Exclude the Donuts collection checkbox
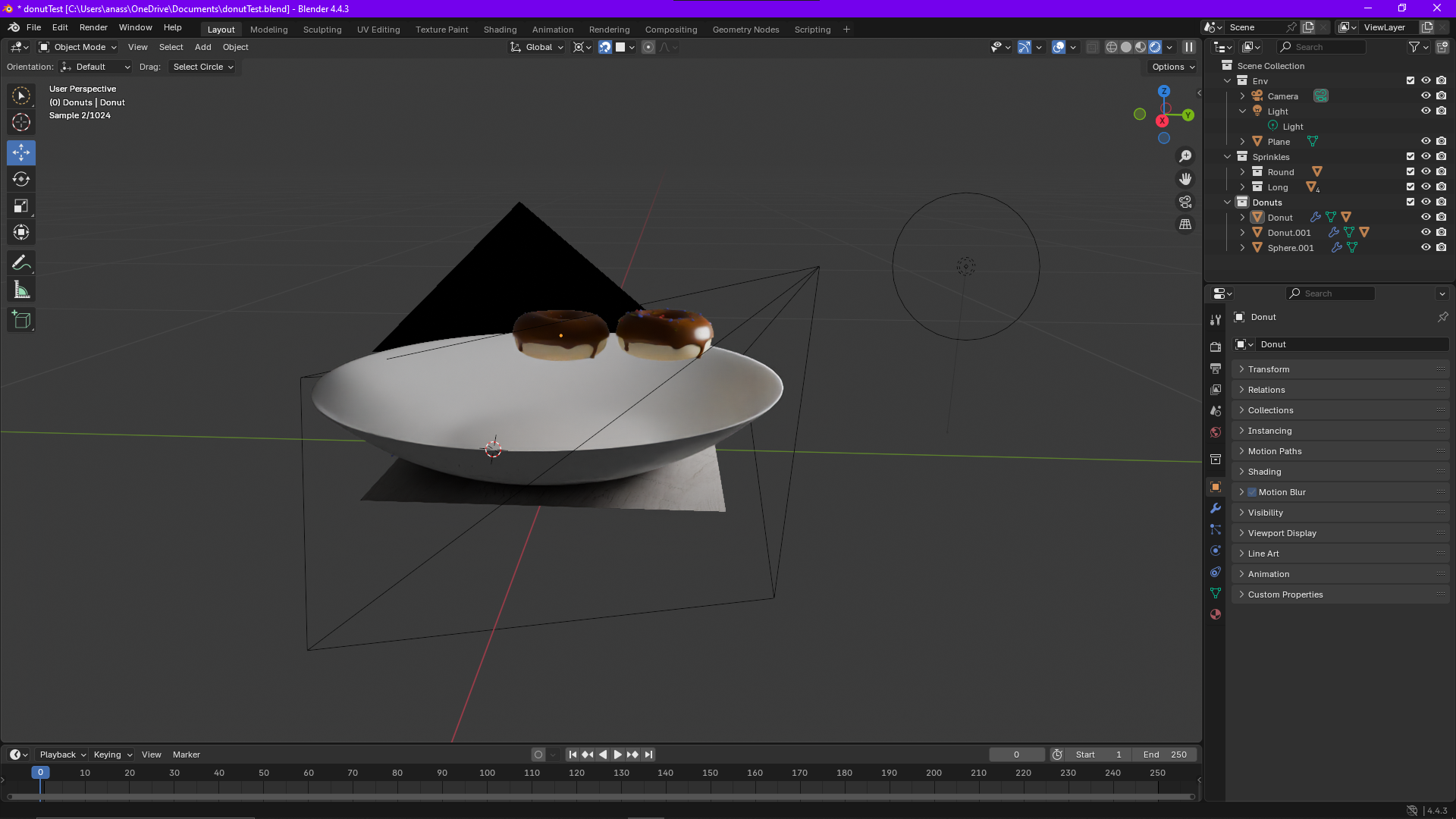 (x=1410, y=202)
